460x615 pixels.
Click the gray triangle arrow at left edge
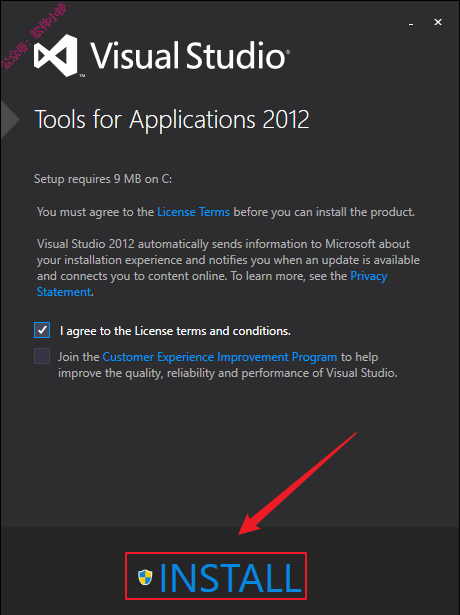[10, 120]
